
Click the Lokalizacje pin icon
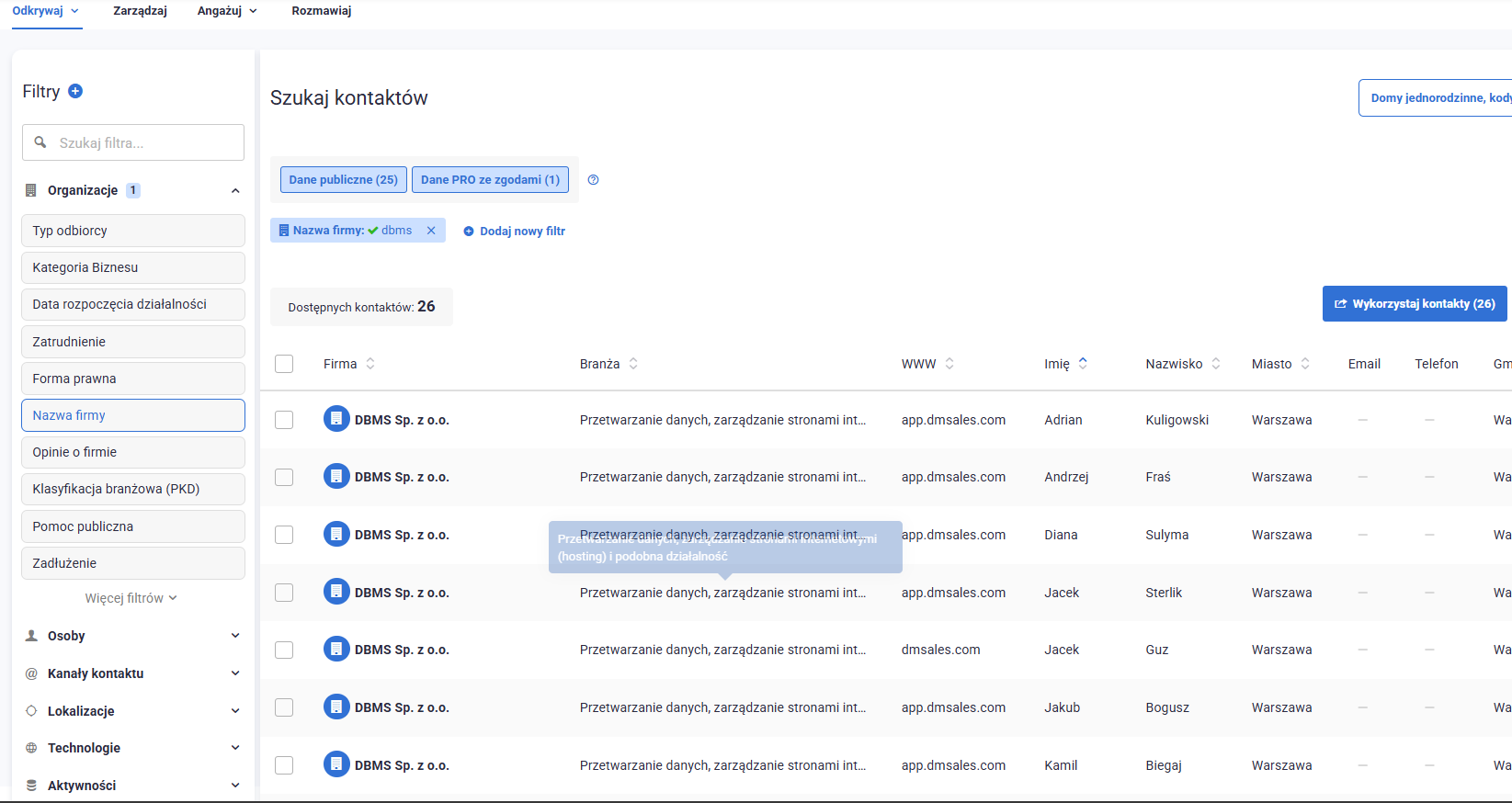coord(31,711)
